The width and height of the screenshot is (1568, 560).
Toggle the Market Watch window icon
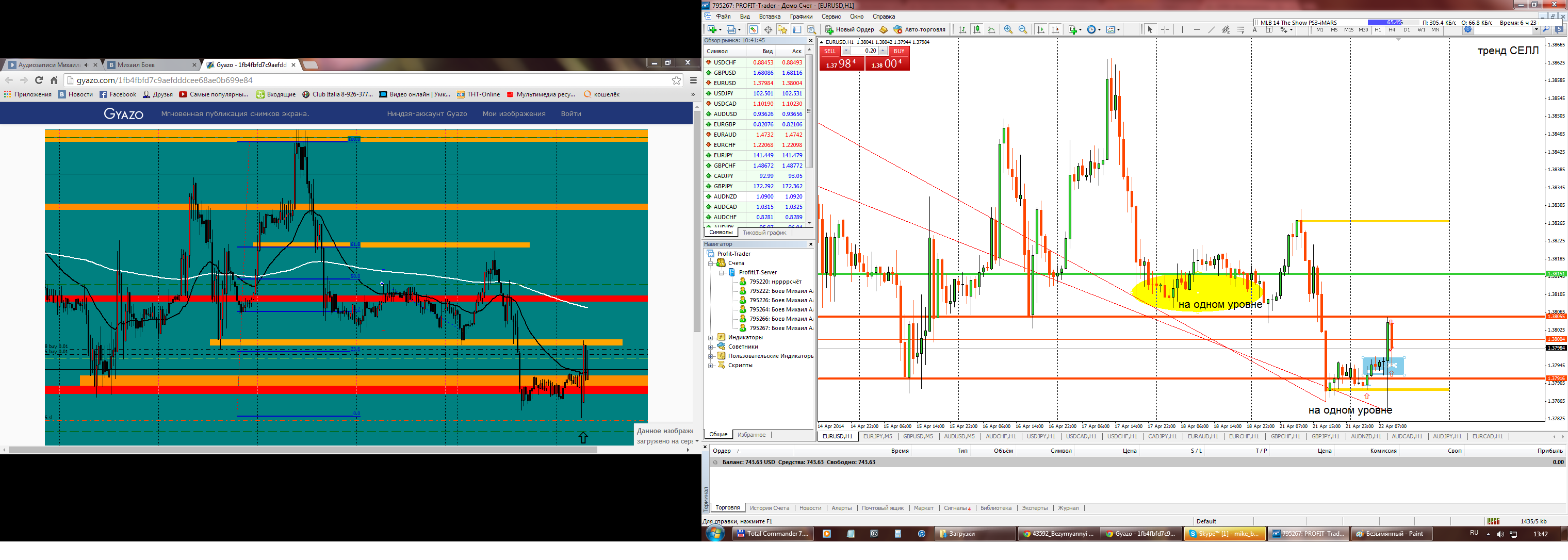click(754, 29)
